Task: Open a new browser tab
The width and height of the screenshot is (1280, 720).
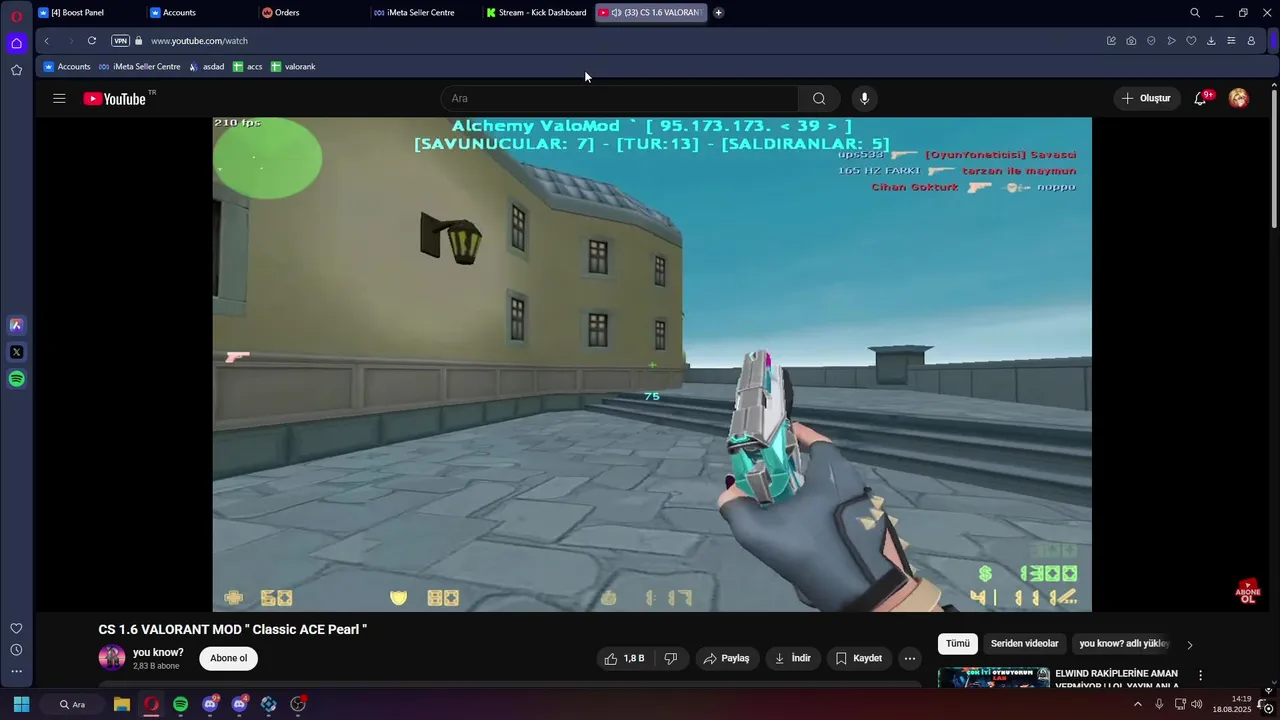Action: click(x=718, y=13)
